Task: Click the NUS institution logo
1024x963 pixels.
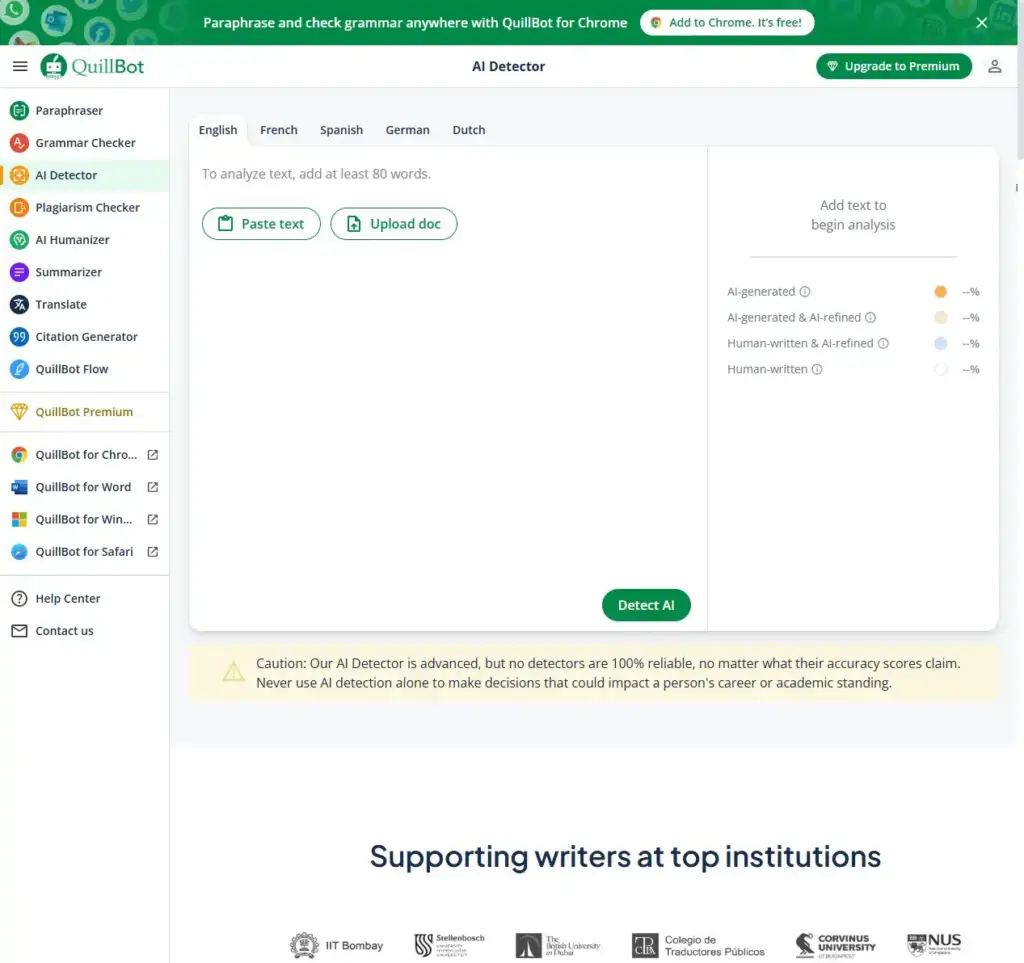Action: click(934, 944)
